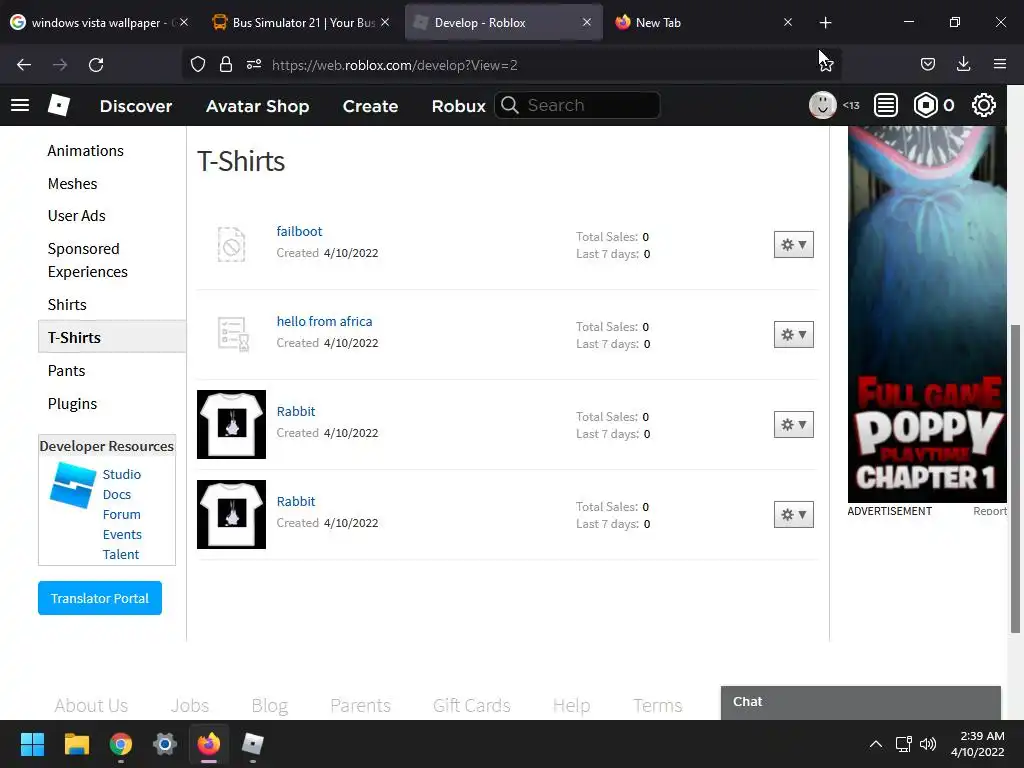Show hidden system tray icons
1024x768 pixels.
point(876,744)
